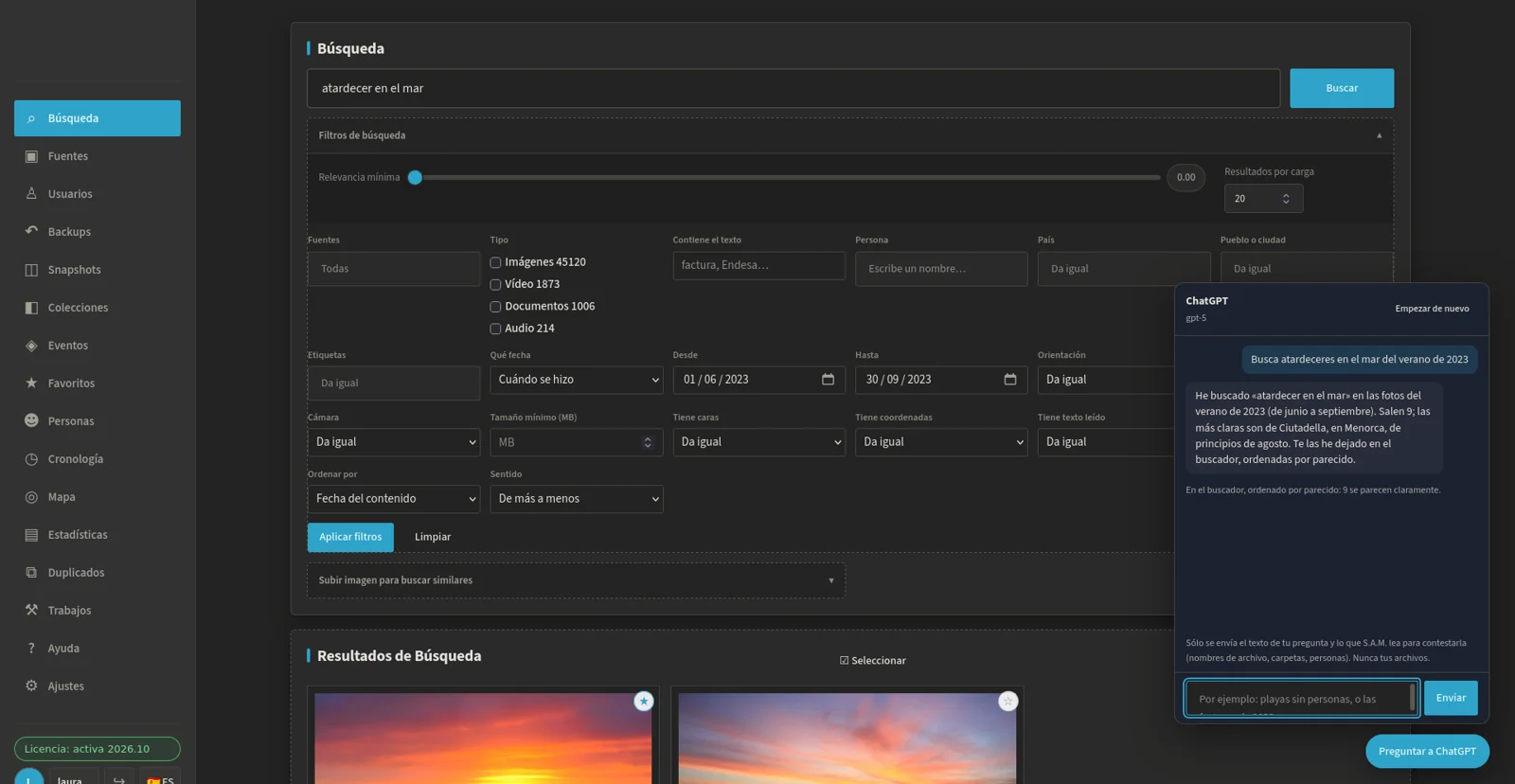The image size is (1515, 784).
Task: Click the Enviar button in chat
Action: coord(1451,698)
